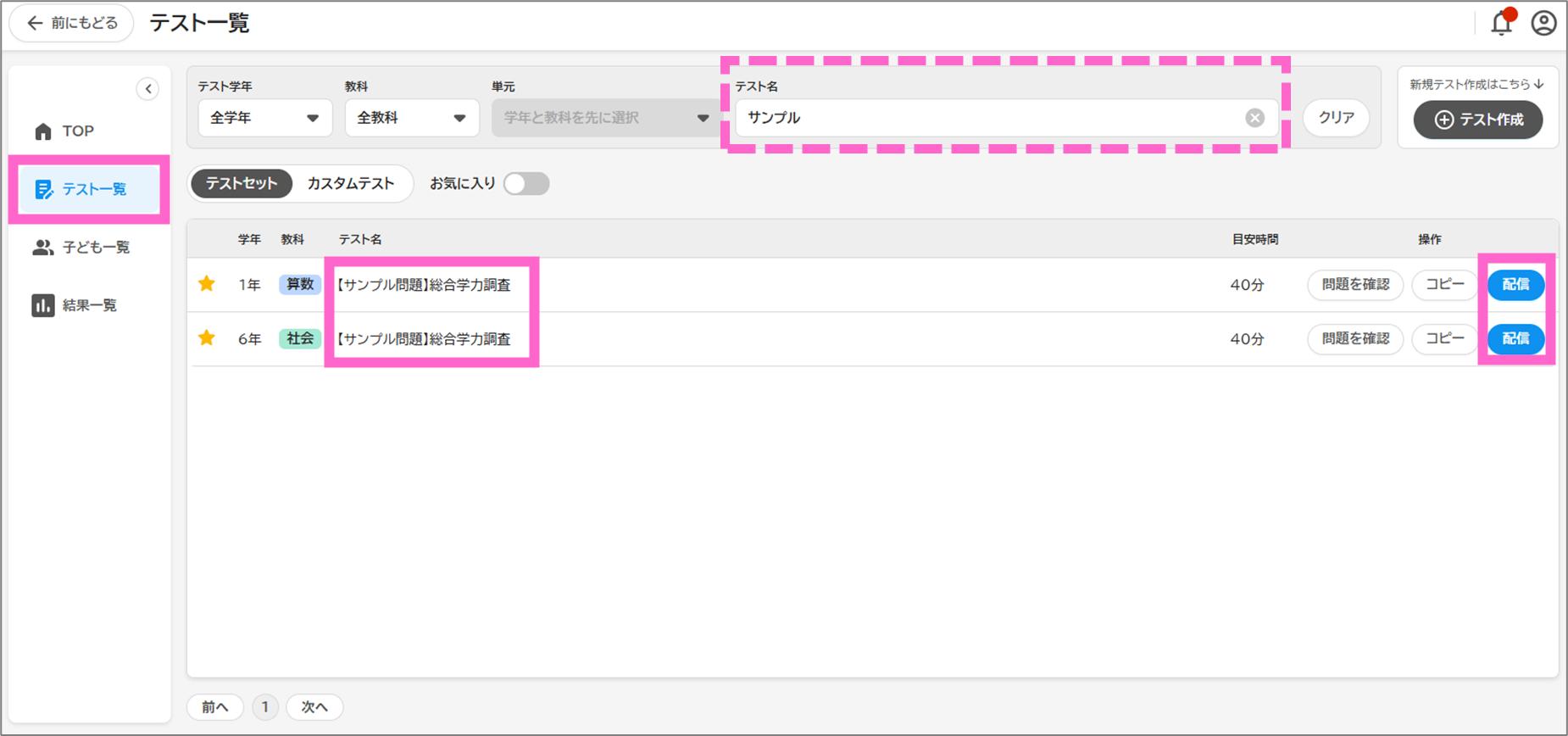Viewport: 1568px width, 736px height.
Task: Select the テストセット tab
Action: click(242, 184)
